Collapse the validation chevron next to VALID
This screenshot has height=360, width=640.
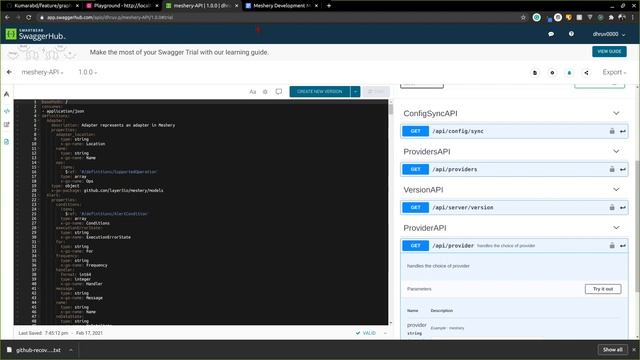385,333
